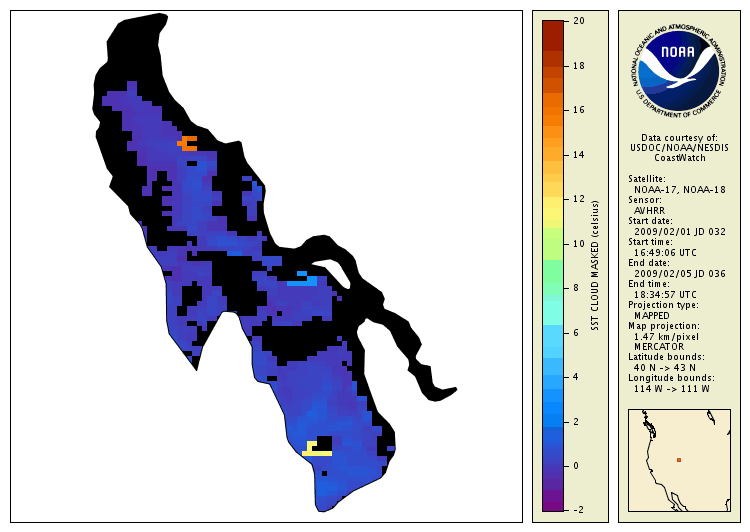Screen dimensions: 750x532
Task: Click the 8 tick label on the colorbar
Action: 576,288
